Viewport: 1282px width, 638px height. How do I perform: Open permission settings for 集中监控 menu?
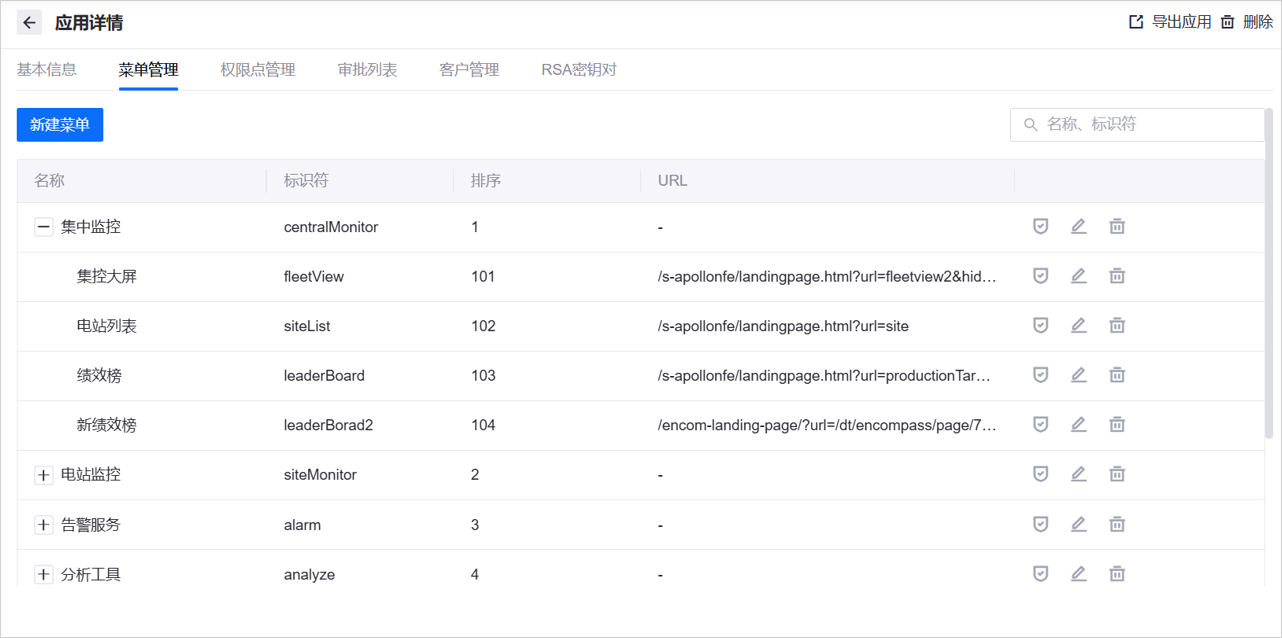[x=1040, y=226]
